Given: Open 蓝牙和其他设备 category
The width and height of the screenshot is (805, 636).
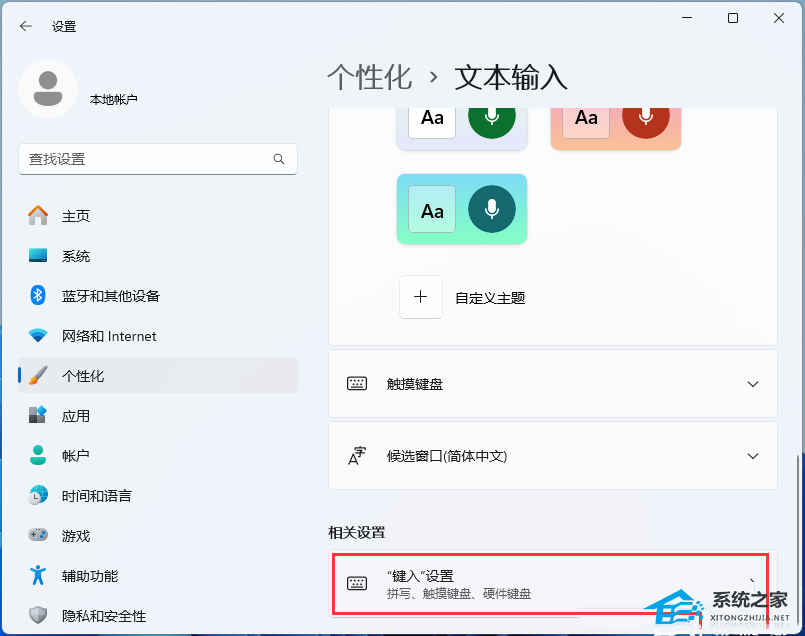Looking at the screenshot, I should (x=158, y=296).
